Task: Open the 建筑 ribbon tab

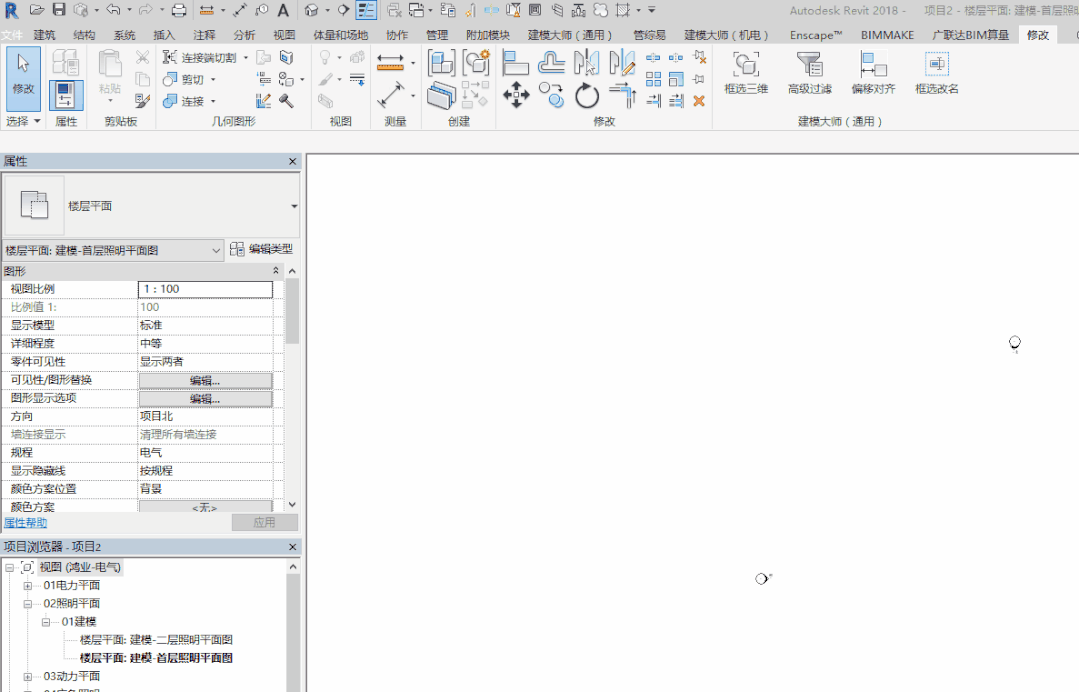Action: pos(45,34)
